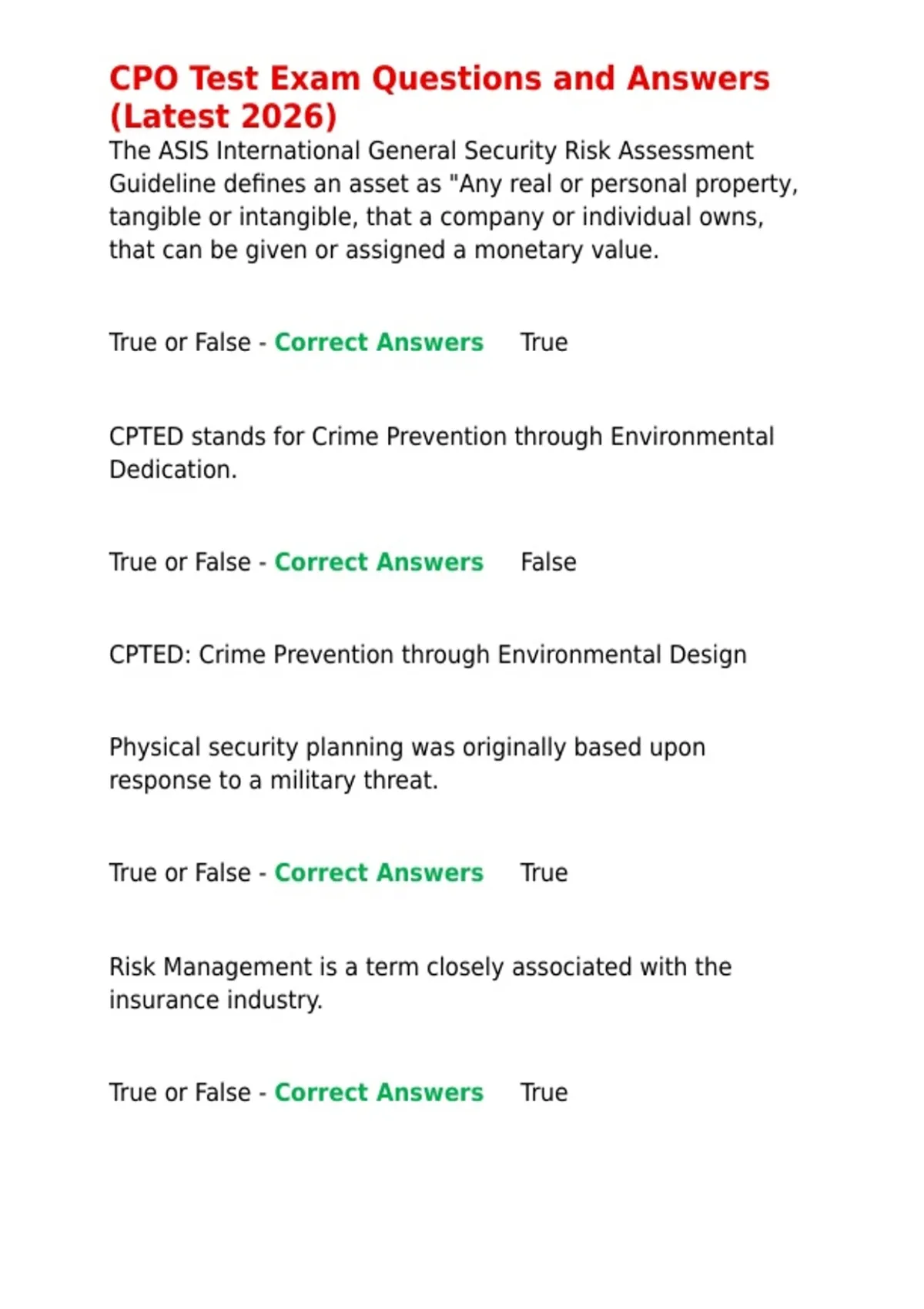
Task: Click the last green 'Correct Answers' label
Action: [379, 1092]
